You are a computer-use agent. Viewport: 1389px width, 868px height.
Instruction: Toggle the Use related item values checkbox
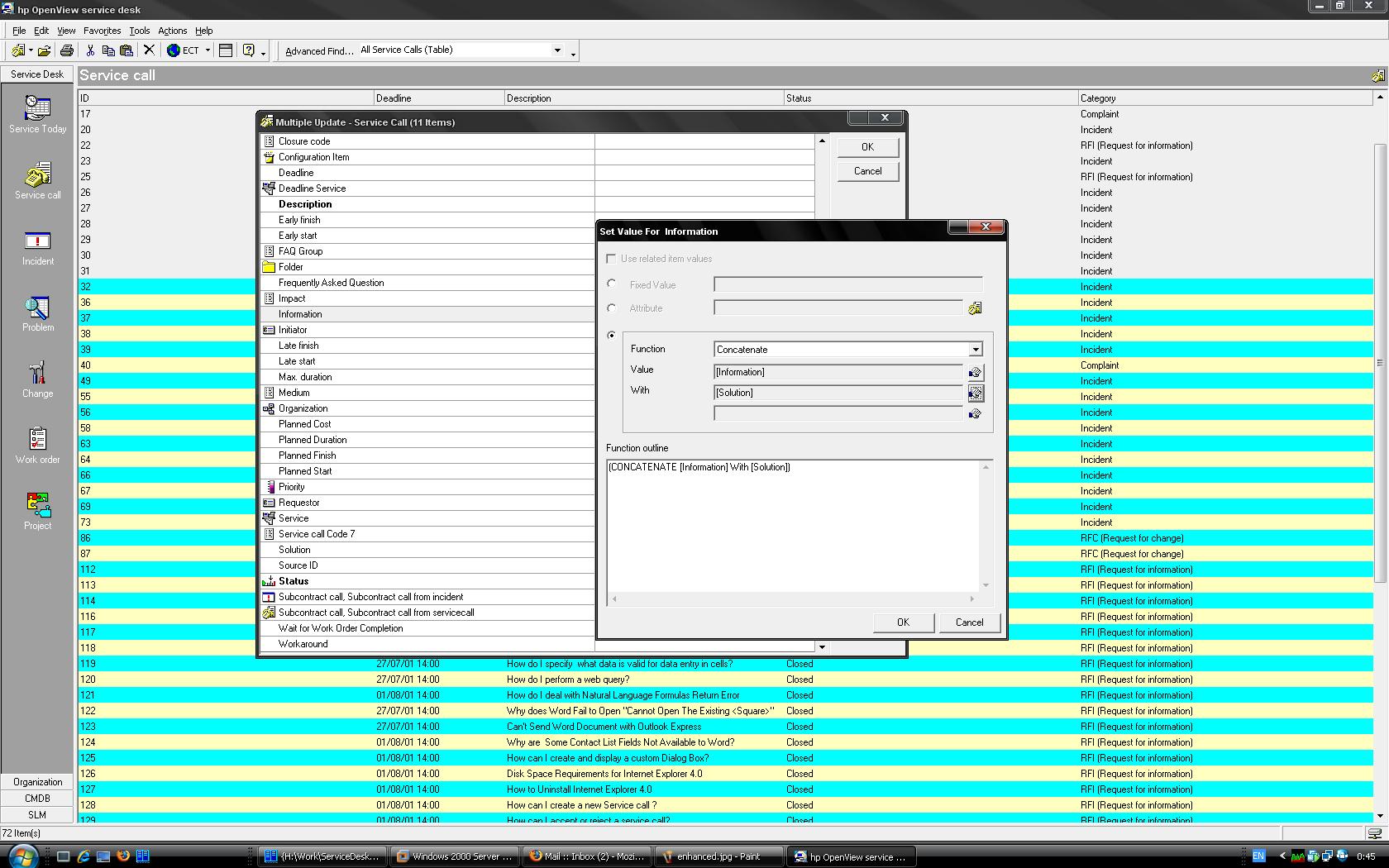click(x=611, y=259)
